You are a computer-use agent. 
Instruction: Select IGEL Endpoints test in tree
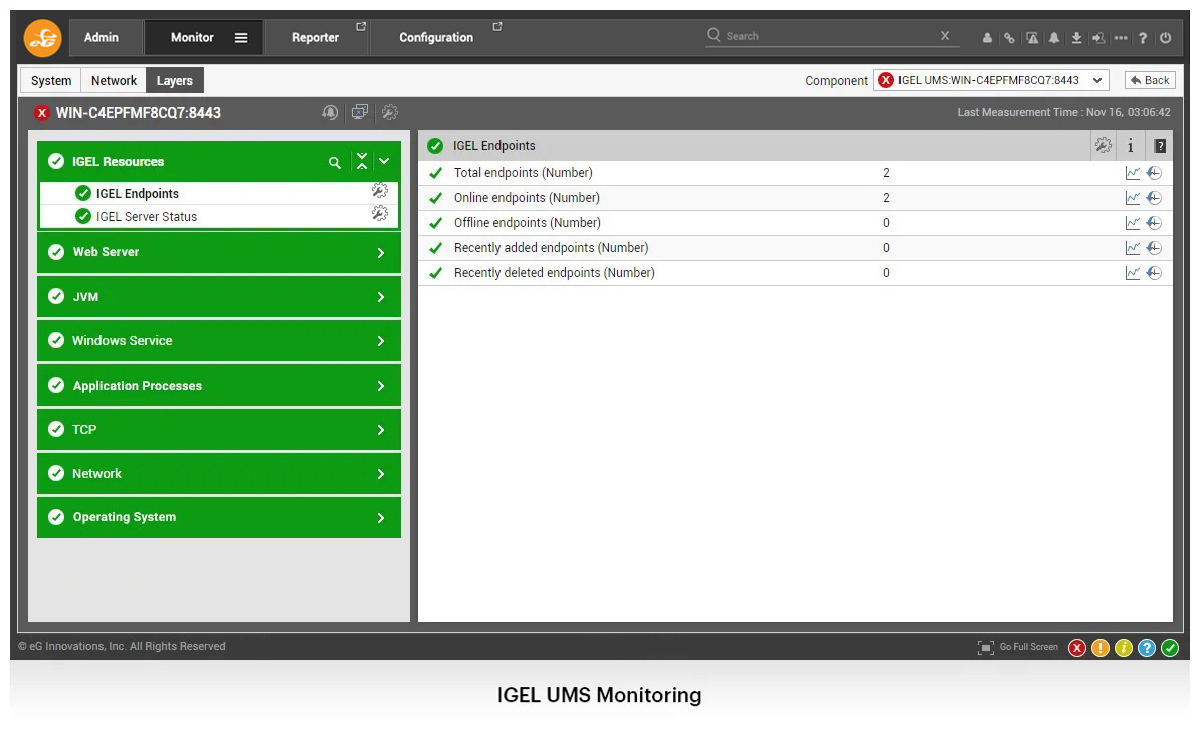137,194
